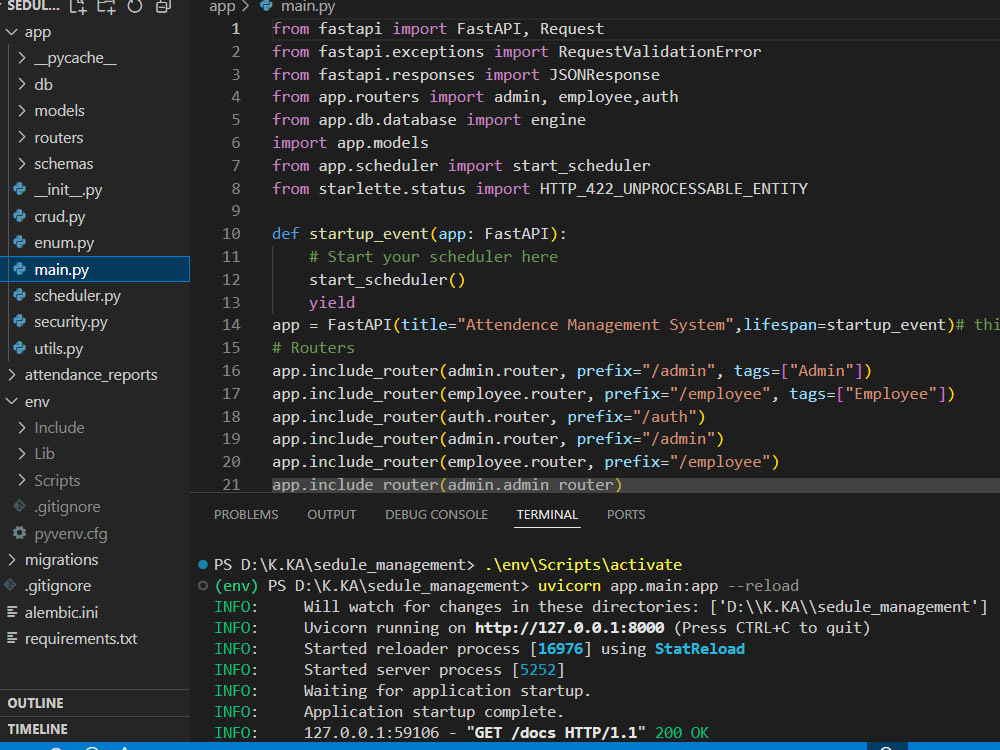Click the Python icon beside __init__.py

pyautogui.click(x=20, y=189)
